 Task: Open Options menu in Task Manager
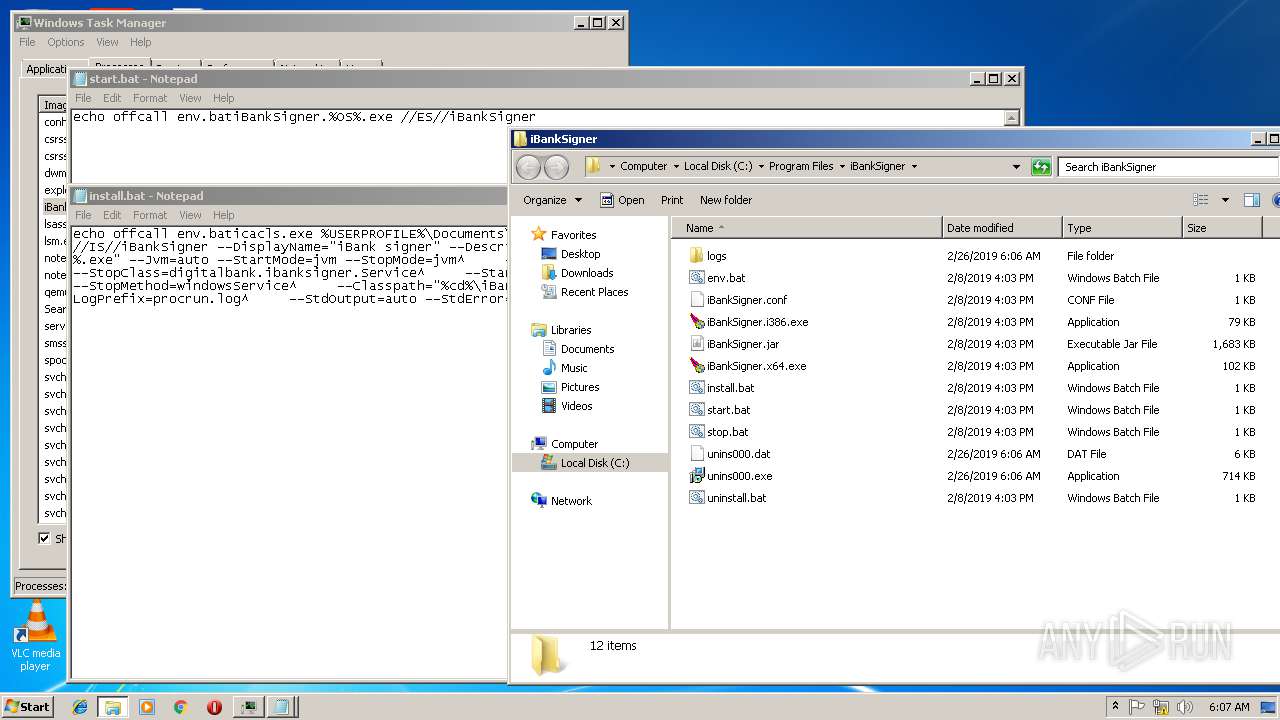(x=66, y=42)
